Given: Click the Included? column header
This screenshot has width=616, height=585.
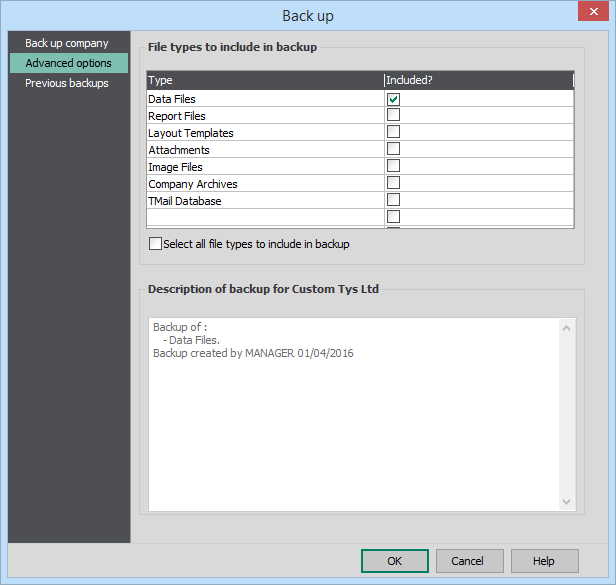Looking at the screenshot, I should point(478,81).
